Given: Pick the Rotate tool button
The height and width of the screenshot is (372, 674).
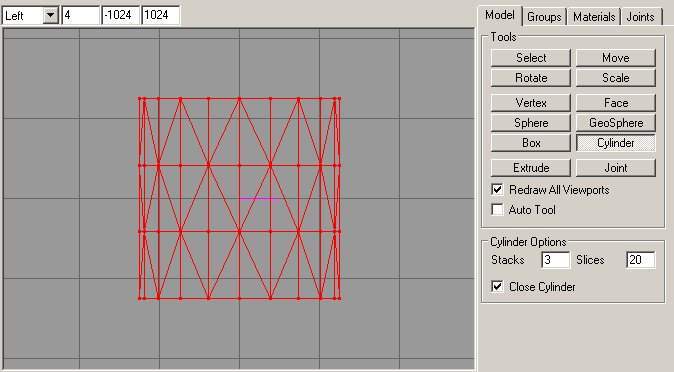Looking at the screenshot, I should click(x=531, y=78).
